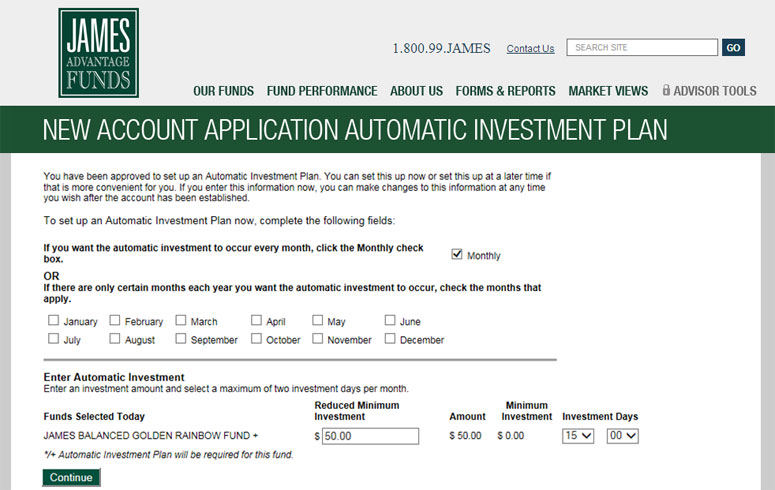Screen dimensions: 775x490
Task: Tick the July checkbox
Action: coord(53,339)
